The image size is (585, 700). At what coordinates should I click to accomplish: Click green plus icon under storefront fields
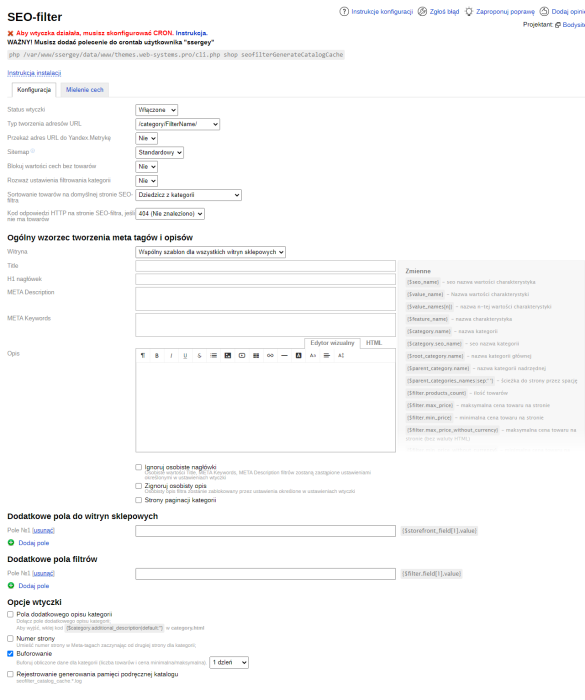[x=11, y=542]
